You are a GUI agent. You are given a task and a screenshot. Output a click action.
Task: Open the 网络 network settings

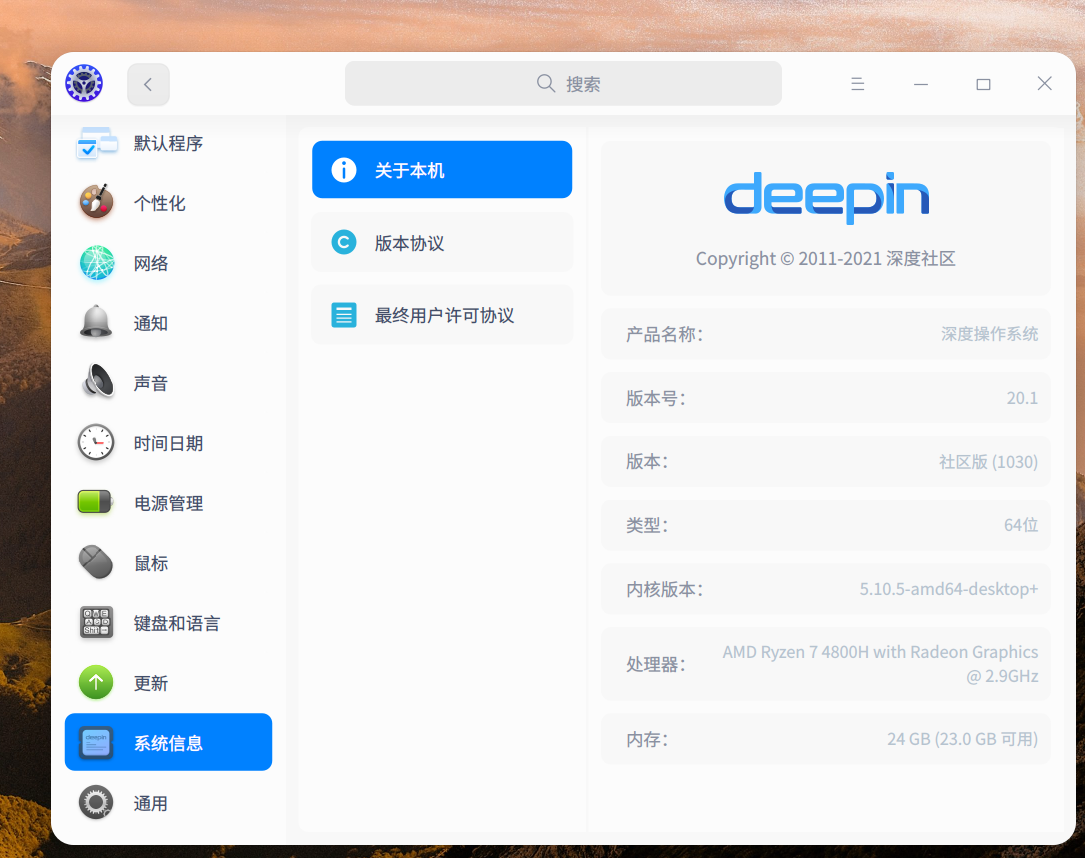(168, 263)
